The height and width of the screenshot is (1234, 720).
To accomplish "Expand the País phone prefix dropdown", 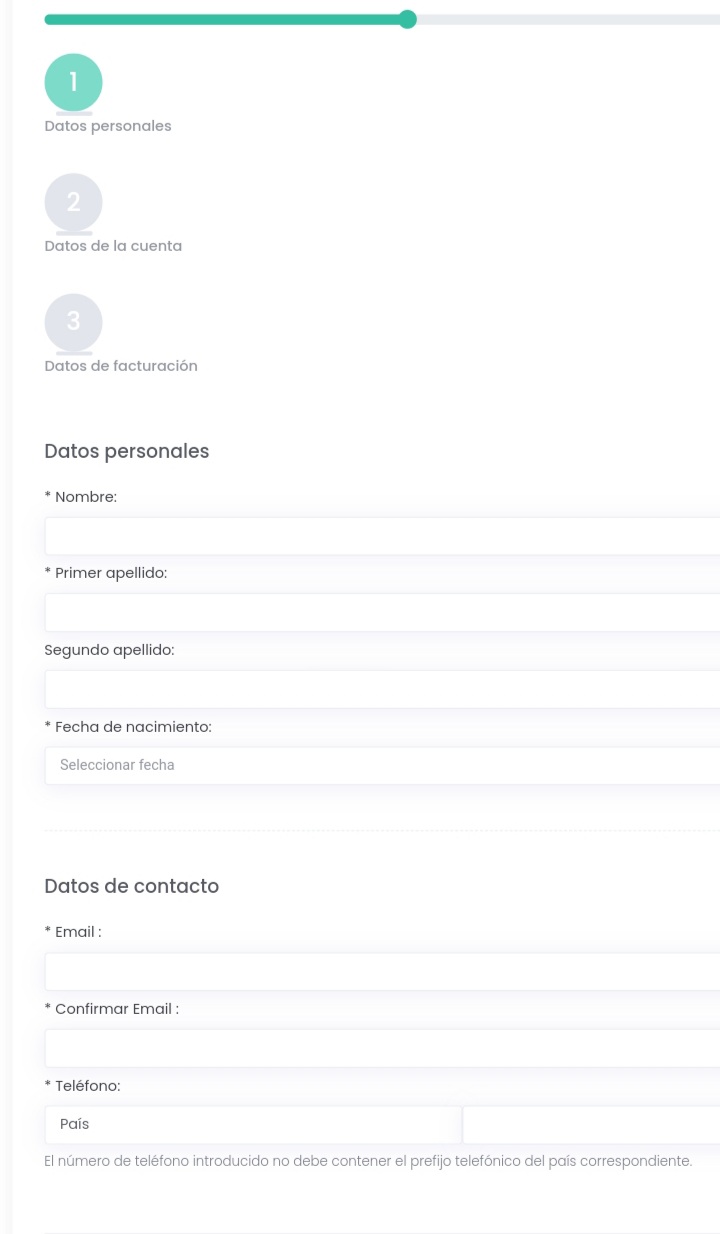I will tap(252, 1124).
